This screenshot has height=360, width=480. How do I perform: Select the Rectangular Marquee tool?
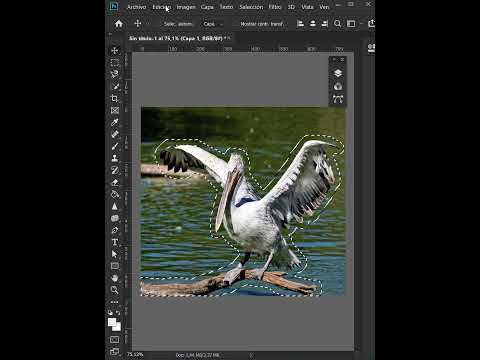pos(115,63)
